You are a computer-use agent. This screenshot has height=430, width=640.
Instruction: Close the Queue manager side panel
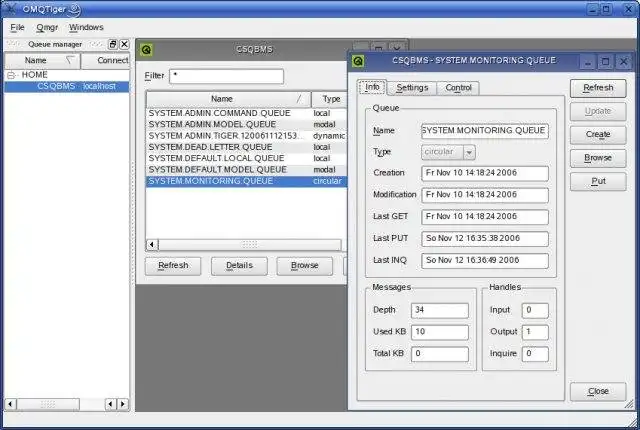point(124,44)
